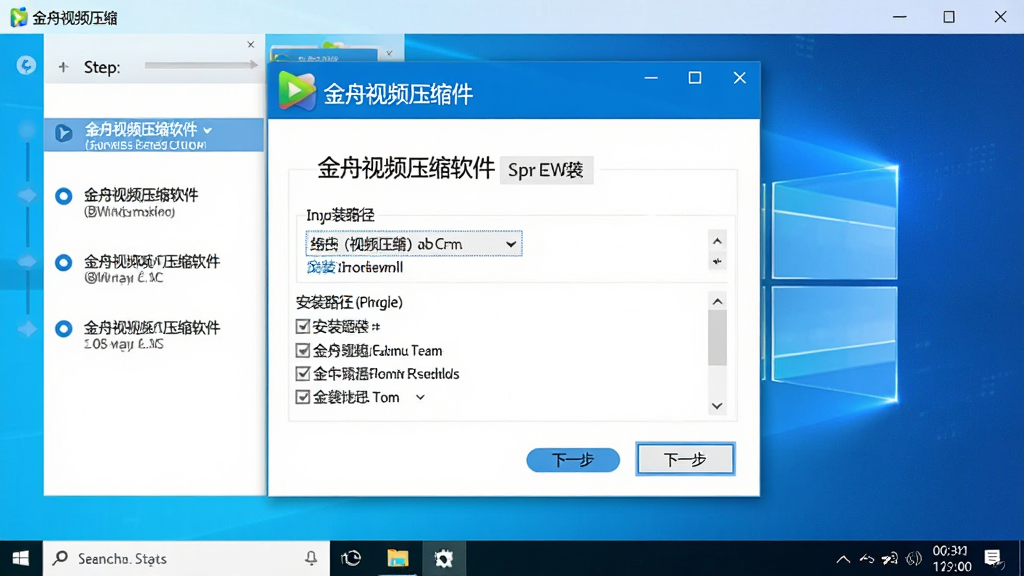Toggle the Fakmu Team checkbox
1024x576 pixels.
click(302, 351)
